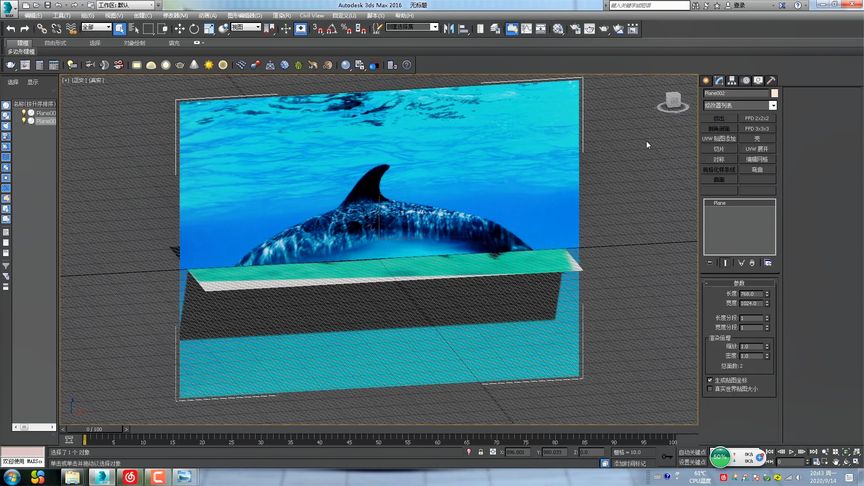
Task: Enable the 真实世界贴图大小 checkbox
Action: [x=710, y=389]
